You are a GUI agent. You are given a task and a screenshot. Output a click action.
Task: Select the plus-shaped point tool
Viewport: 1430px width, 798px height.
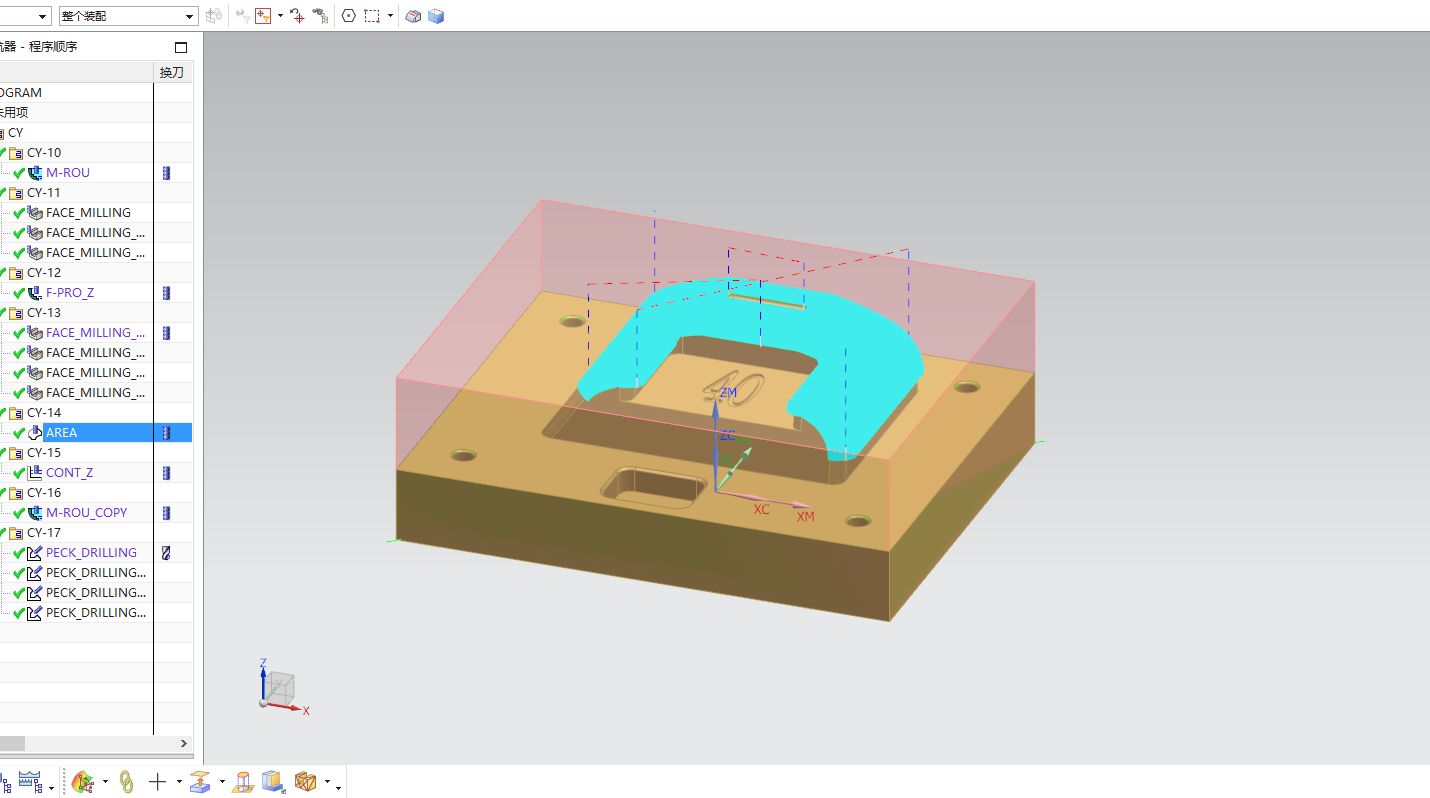pyautogui.click(x=157, y=782)
